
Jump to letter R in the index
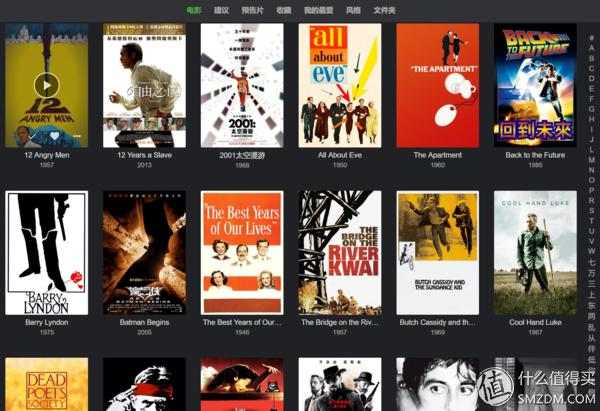click(x=592, y=200)
